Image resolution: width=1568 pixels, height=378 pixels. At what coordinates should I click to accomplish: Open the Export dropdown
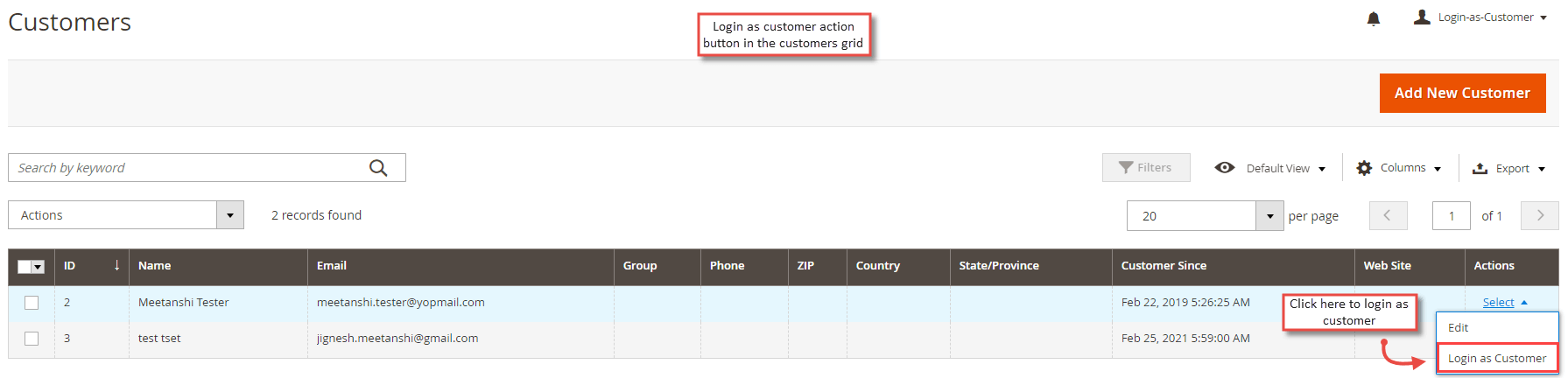click(1509, 168)
